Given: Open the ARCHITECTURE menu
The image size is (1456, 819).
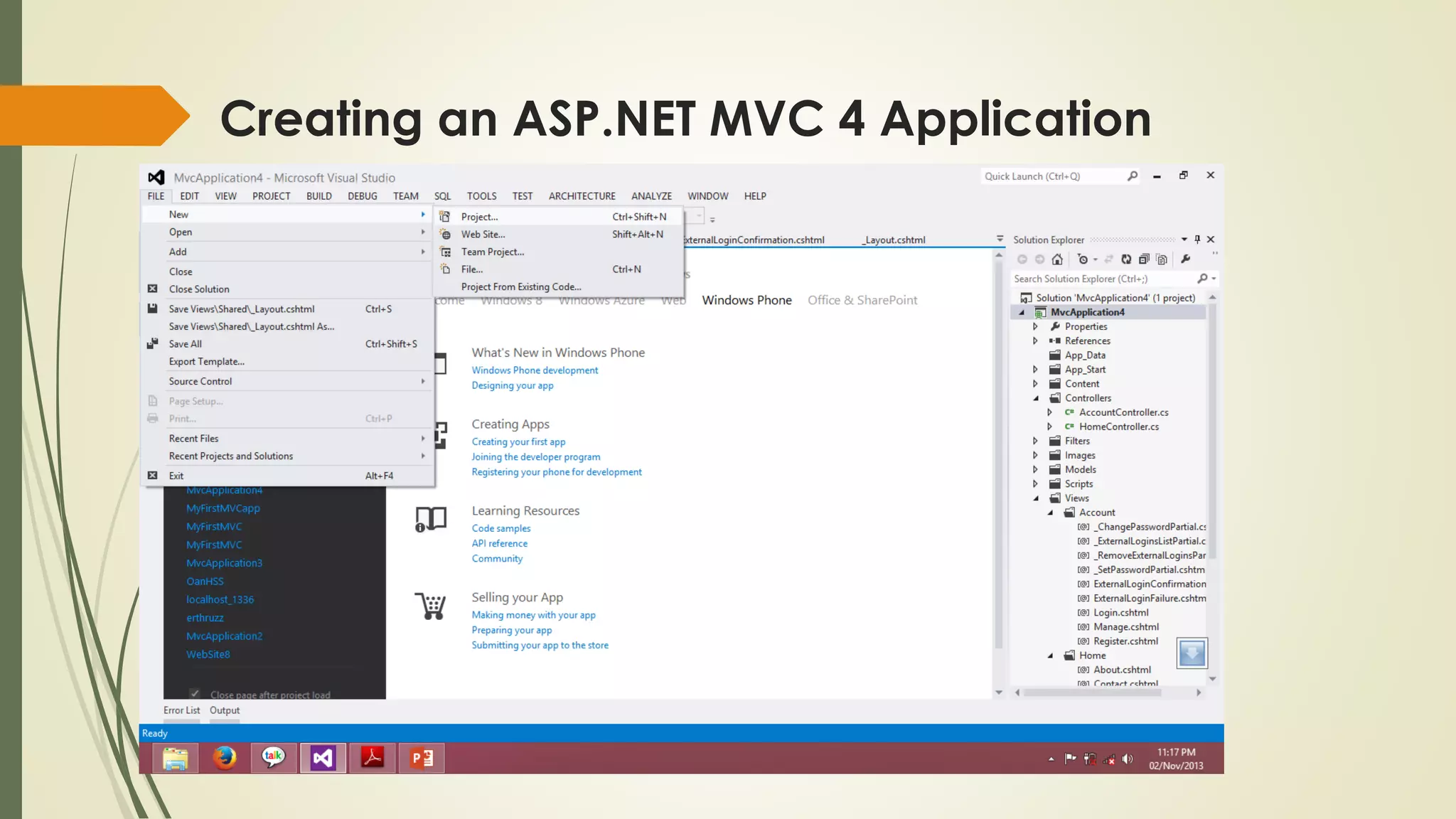Looking at the screenshot, I should (x=582, y=196).
